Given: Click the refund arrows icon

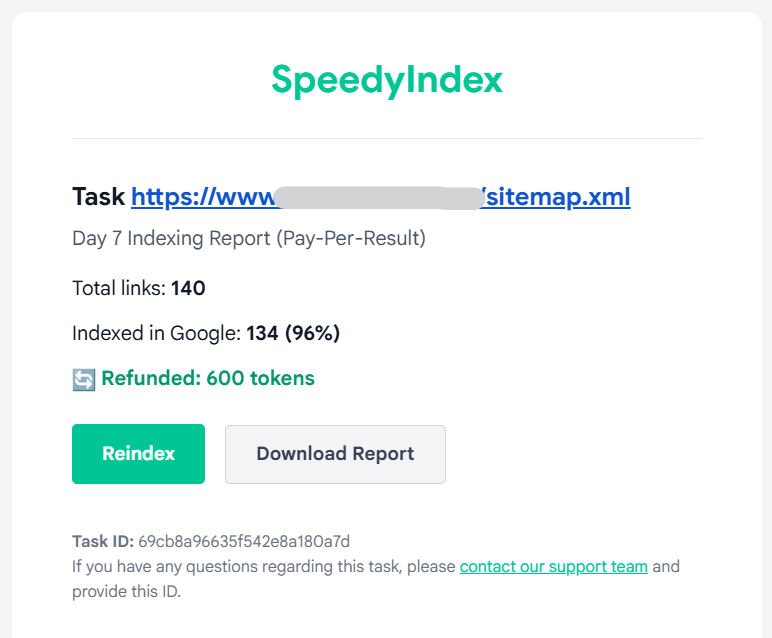Looking at the screenshot, I should click(x=84, y=379).
